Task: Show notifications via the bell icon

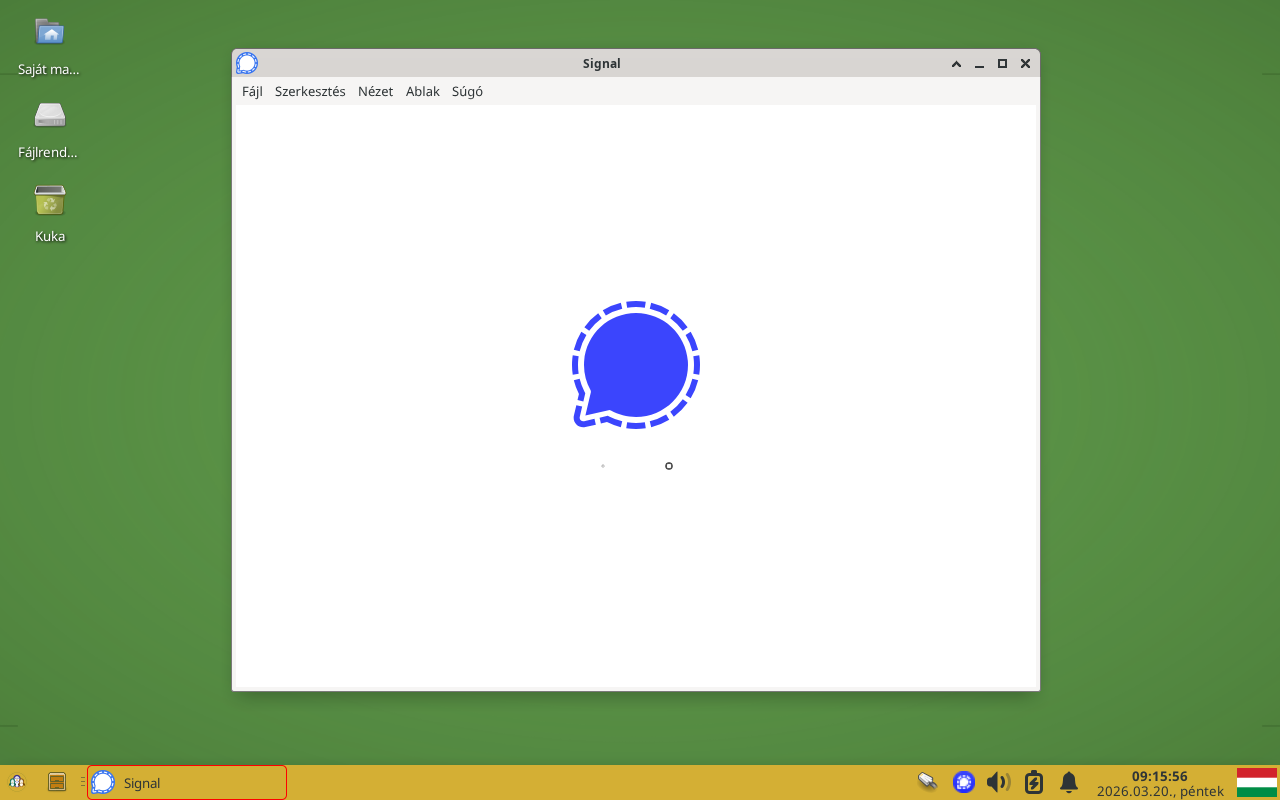Action: [1069, 782]
